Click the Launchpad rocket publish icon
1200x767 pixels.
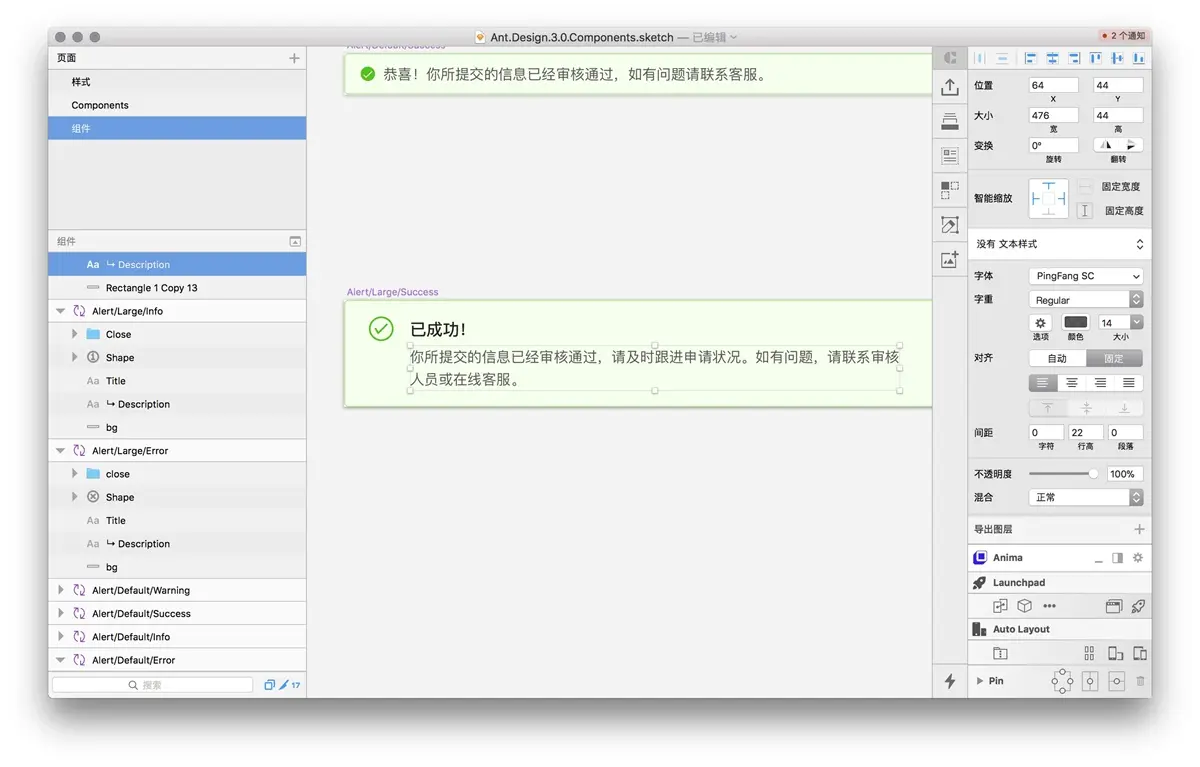coord(1138,606)
